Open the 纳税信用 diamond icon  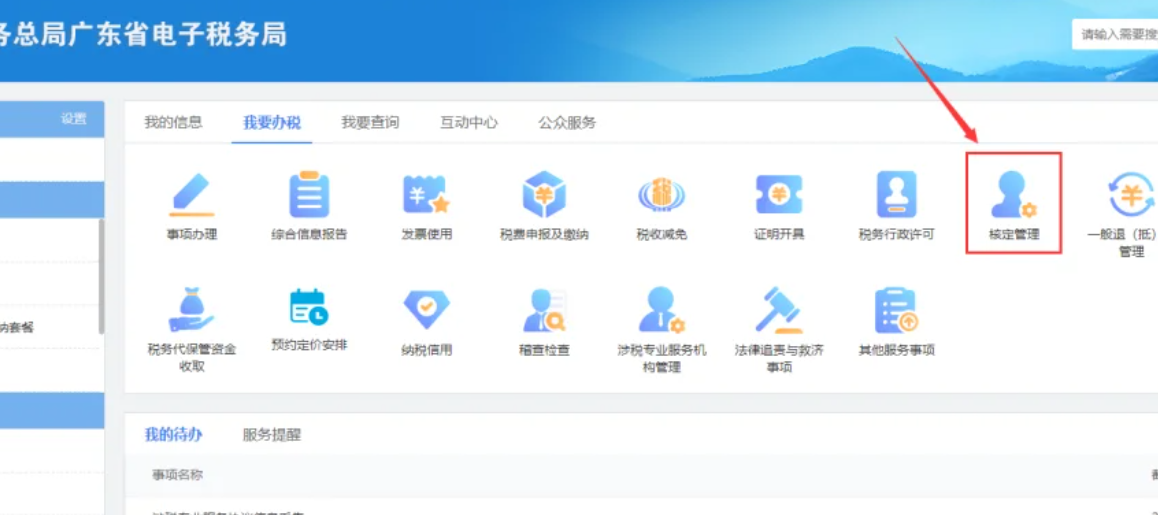tap(426, 310)
